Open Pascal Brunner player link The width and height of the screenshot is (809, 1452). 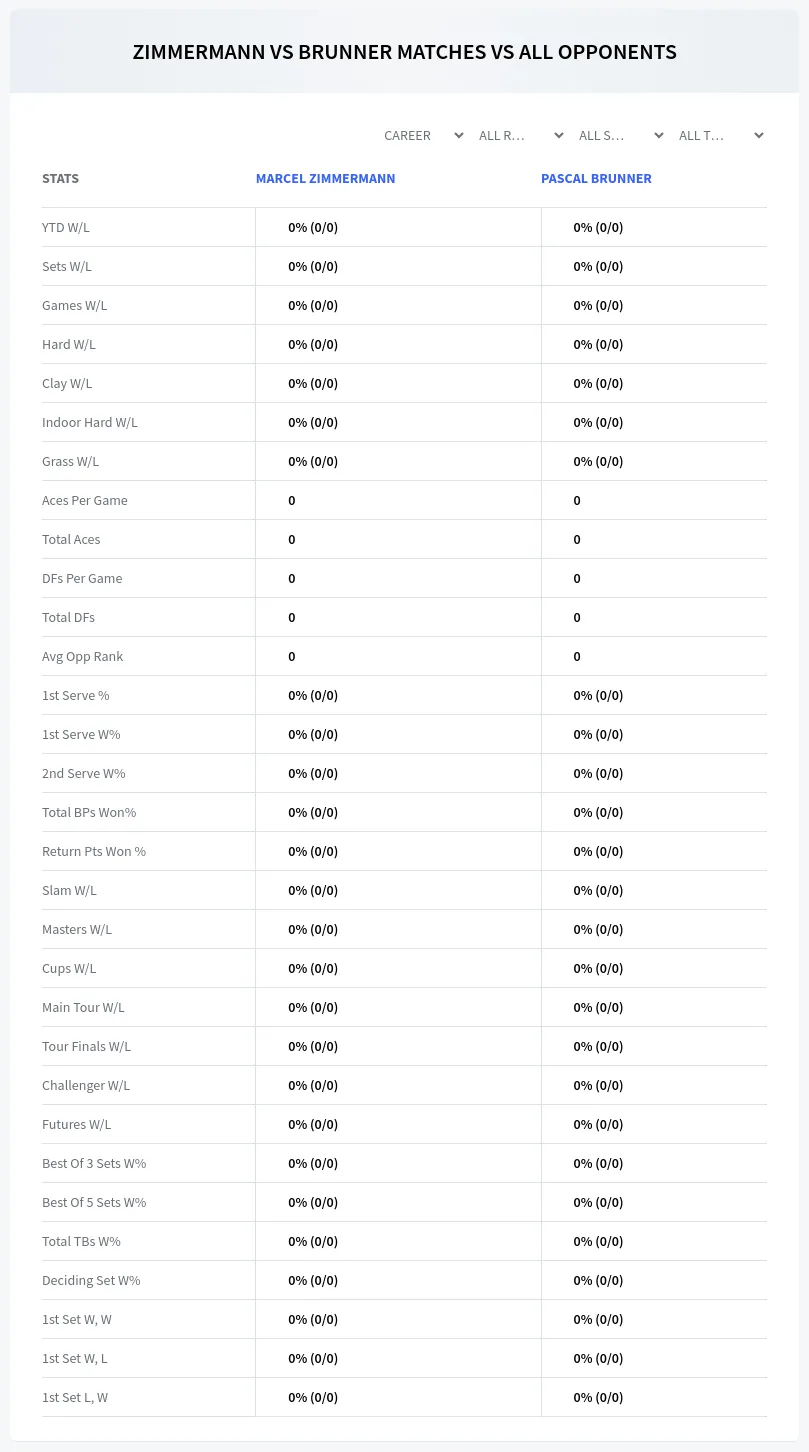click(596, 178)
